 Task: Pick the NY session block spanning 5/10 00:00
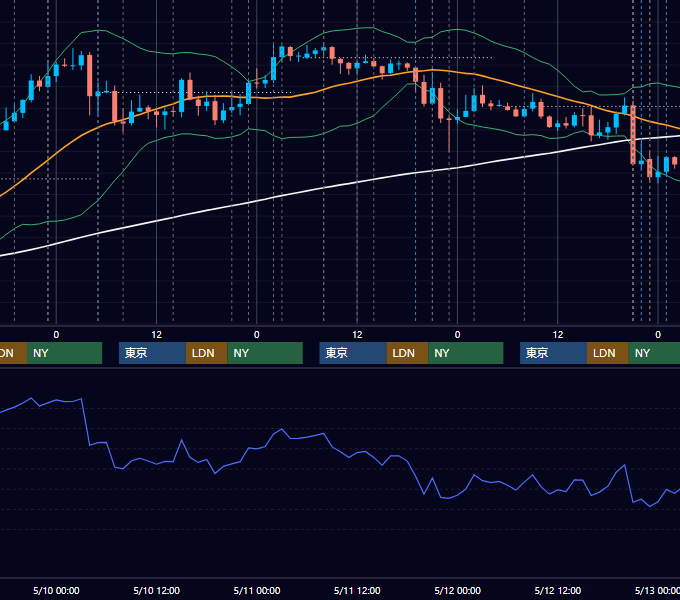pyautogui.click(x=64, y=353)
